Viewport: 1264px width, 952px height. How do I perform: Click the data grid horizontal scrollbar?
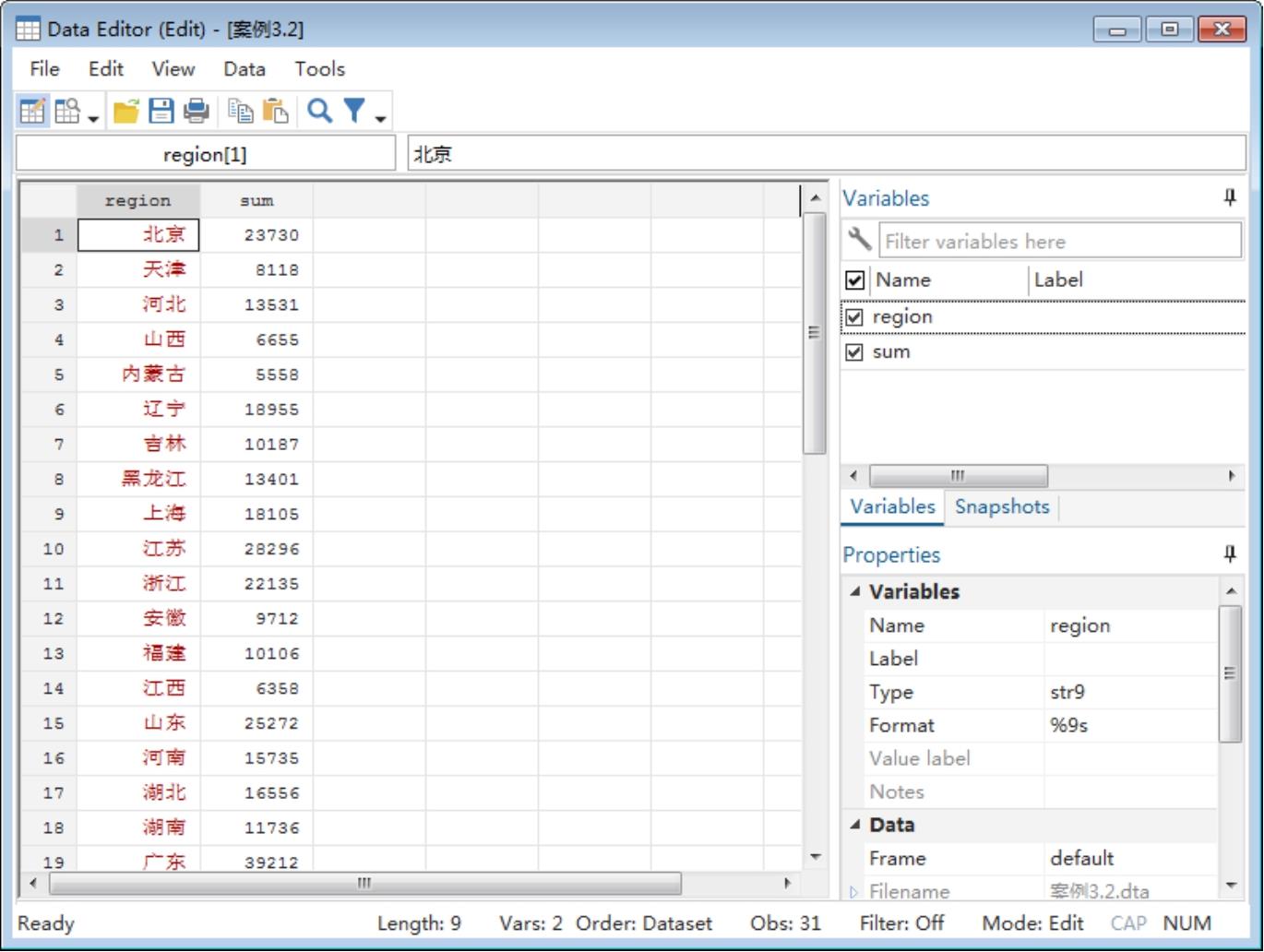(365, 884)
